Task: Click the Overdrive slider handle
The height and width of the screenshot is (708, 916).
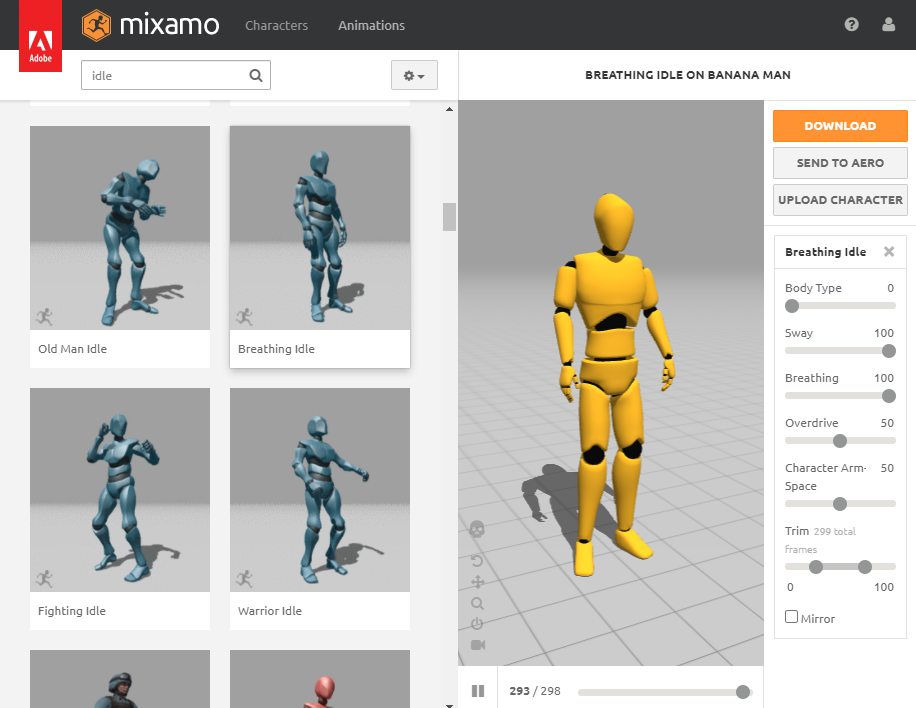Action: click(x=840, y=441)
